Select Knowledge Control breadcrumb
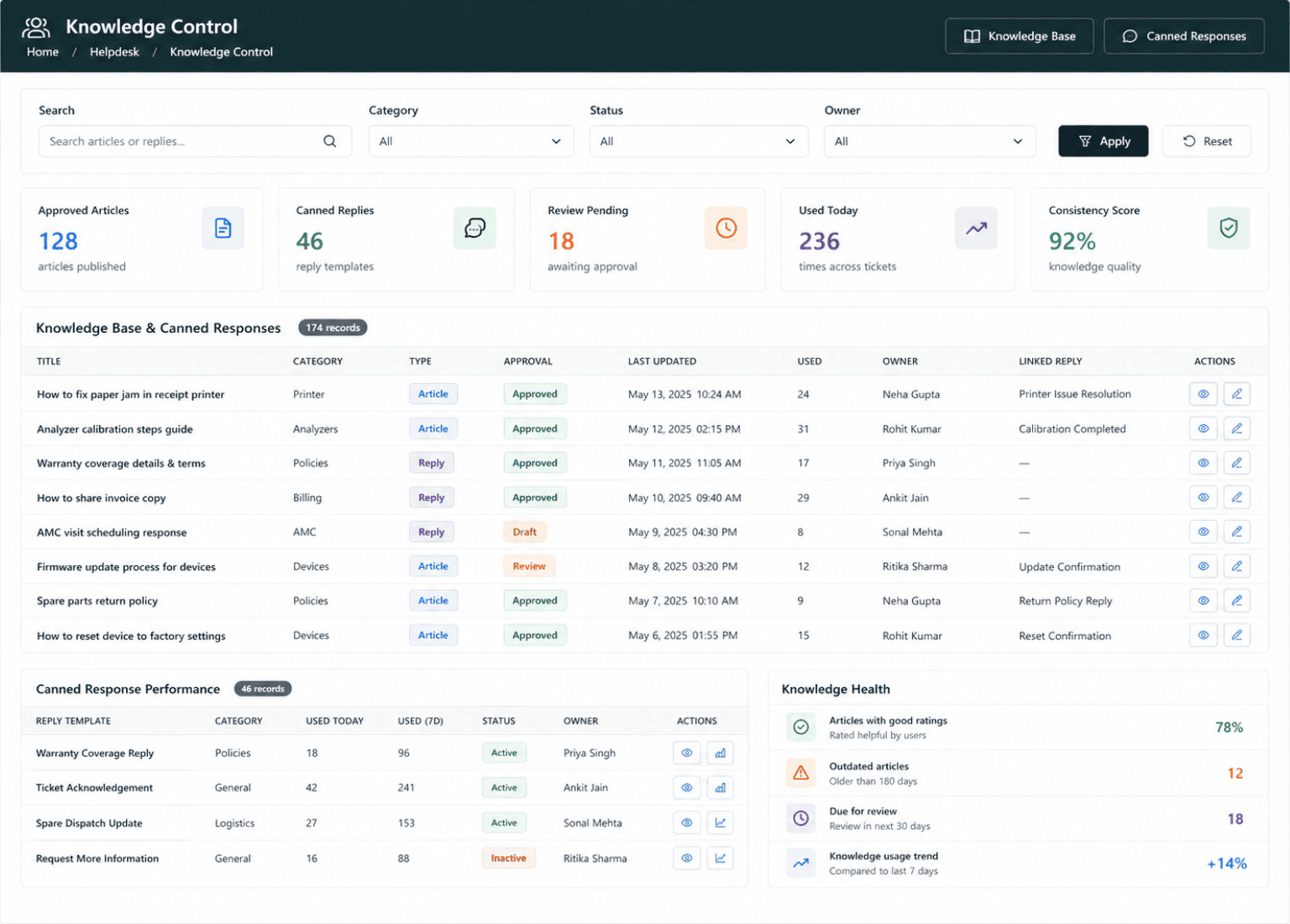 click(x=222, y=52)
